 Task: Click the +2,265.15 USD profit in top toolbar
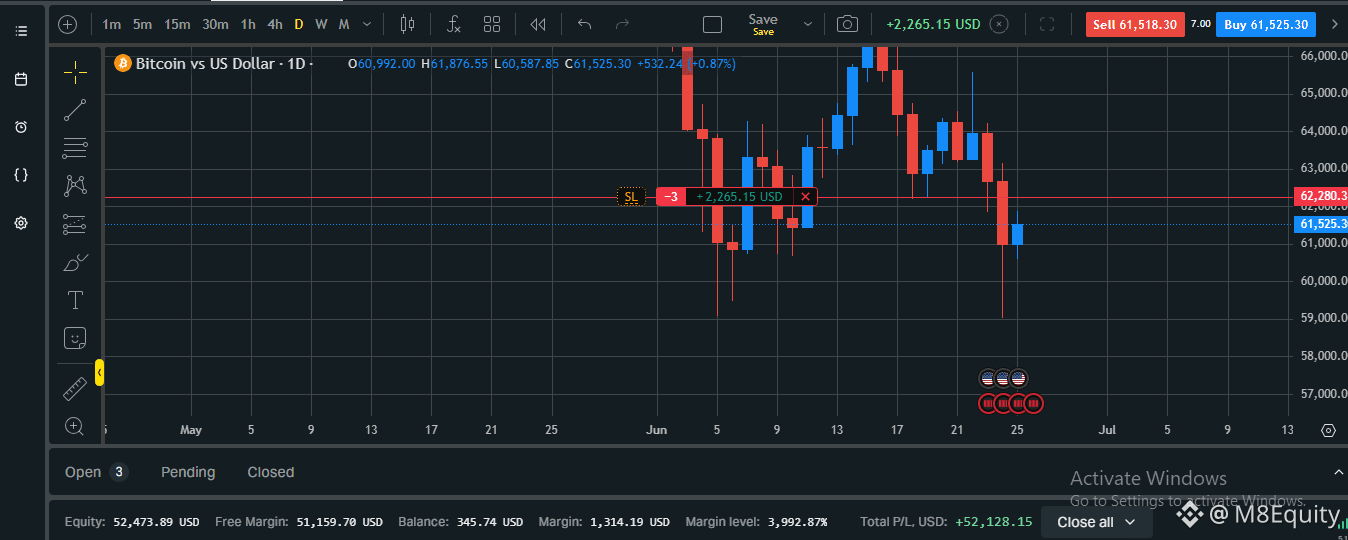(x=933, y=24)
